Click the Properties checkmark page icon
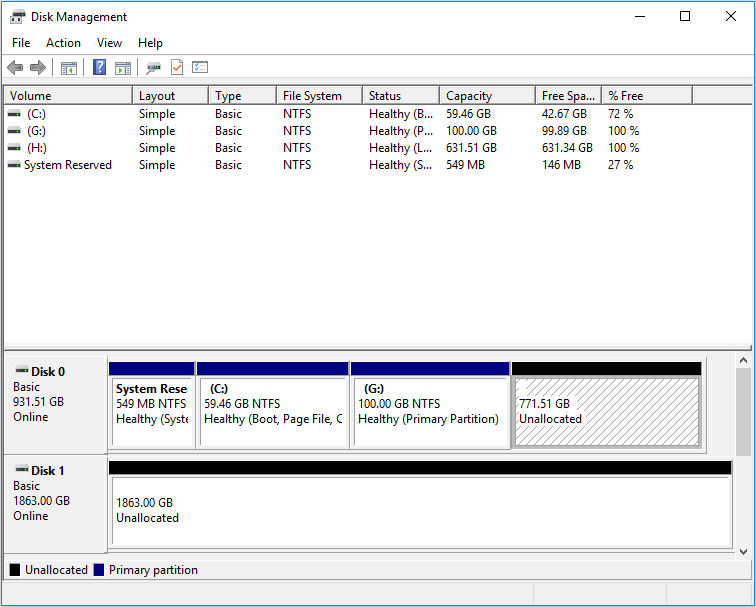Viewport: 756px width, 607px height. (177, 68)
